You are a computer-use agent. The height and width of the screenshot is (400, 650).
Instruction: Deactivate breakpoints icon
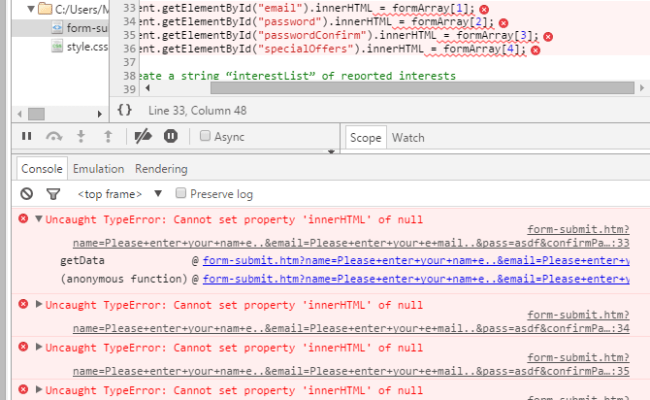pos(143,136)
